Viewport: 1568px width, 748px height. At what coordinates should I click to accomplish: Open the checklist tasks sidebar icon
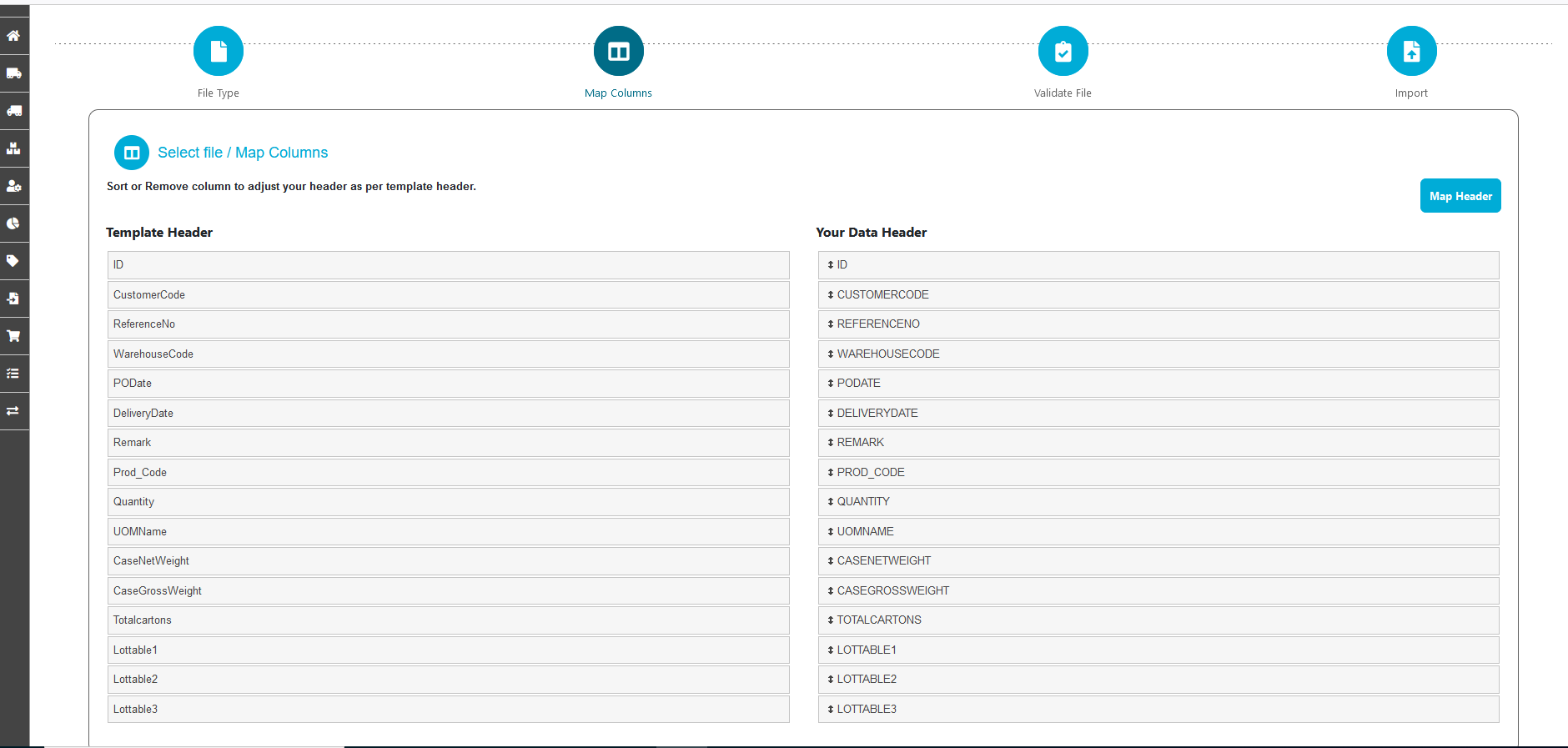pyautogui.click(x=13, y=374)
